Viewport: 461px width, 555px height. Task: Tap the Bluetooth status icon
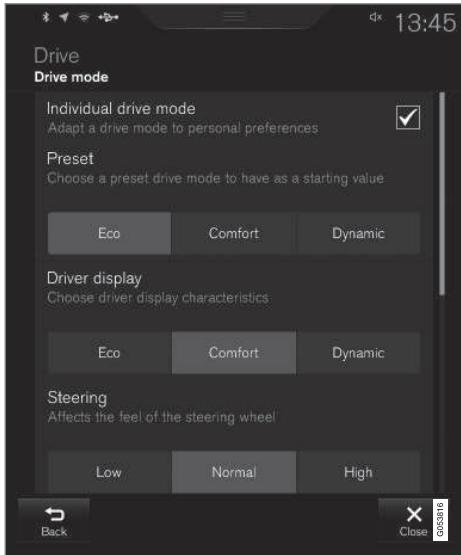point(45,17)
